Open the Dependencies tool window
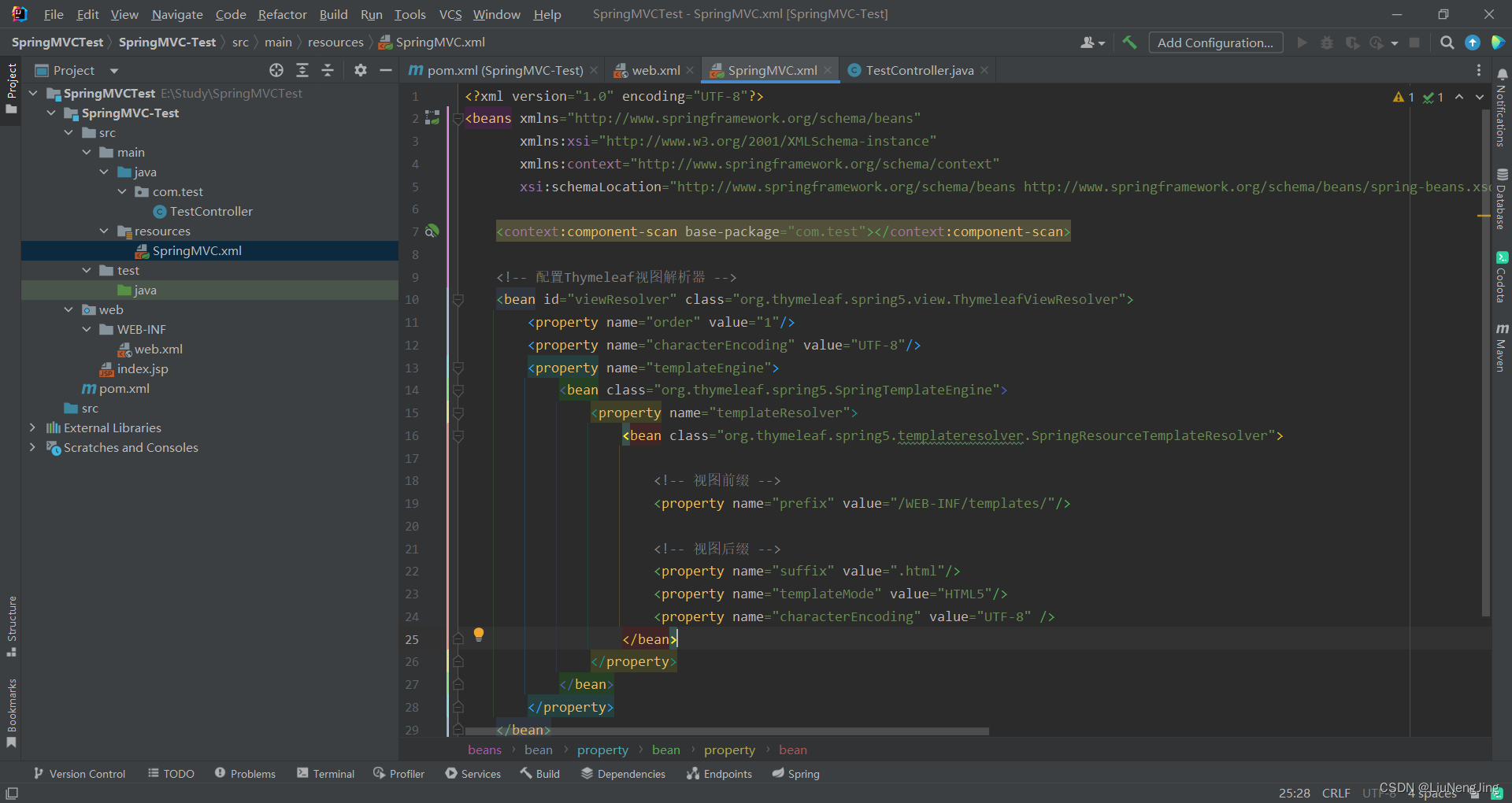Image resolution: width=1512 pixels, height=803 pixels. click(623, 774)
